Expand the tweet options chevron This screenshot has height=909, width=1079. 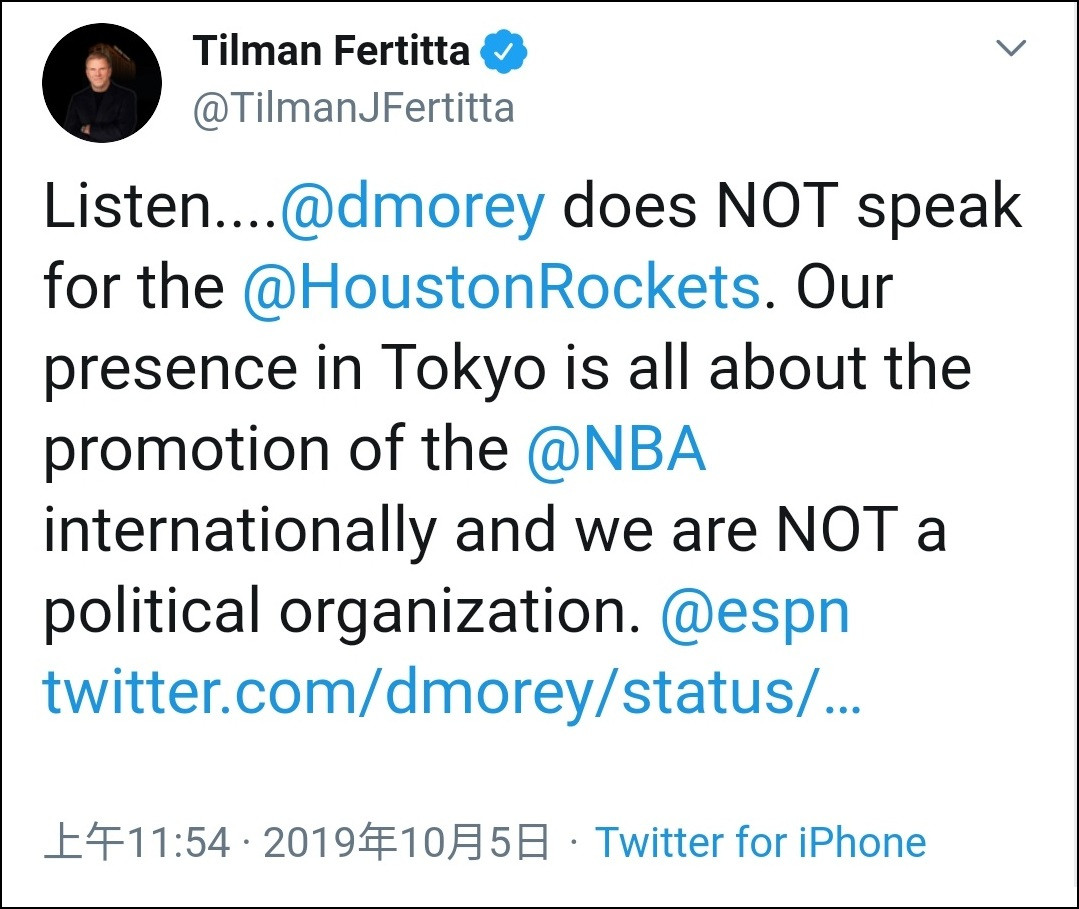coord(1012,49)
